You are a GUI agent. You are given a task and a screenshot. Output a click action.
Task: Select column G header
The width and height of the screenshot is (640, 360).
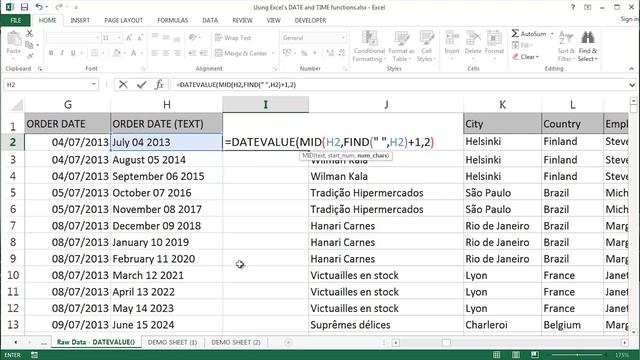pos(68,104)
